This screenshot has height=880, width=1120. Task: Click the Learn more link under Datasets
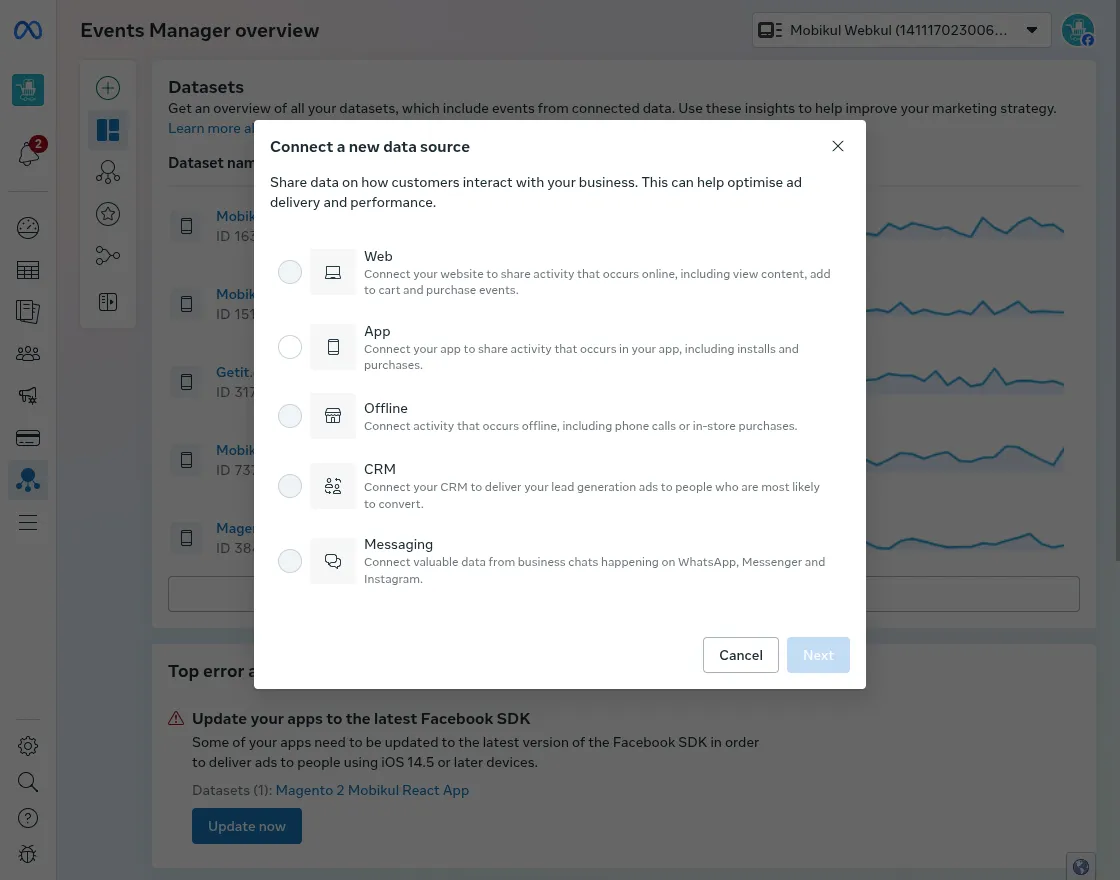click(x=211, y=129)
